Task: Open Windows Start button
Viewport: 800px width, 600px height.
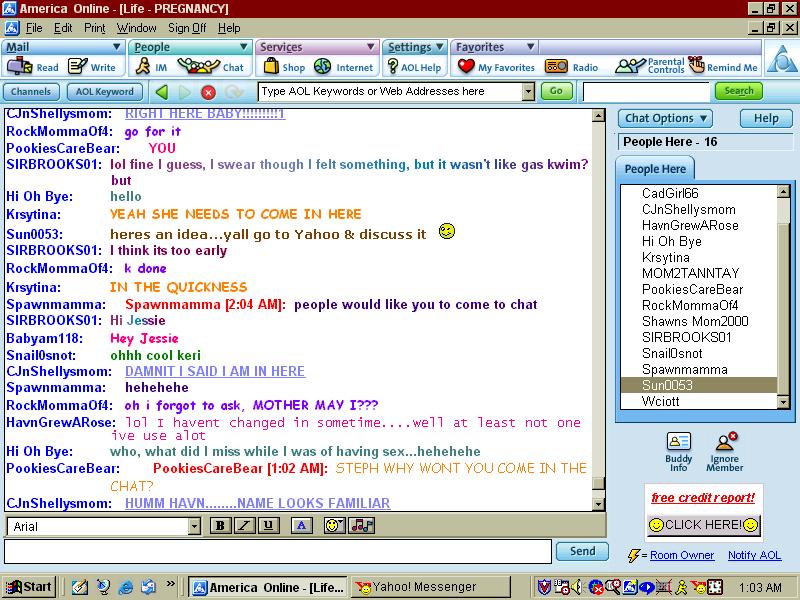Action: 29,587
